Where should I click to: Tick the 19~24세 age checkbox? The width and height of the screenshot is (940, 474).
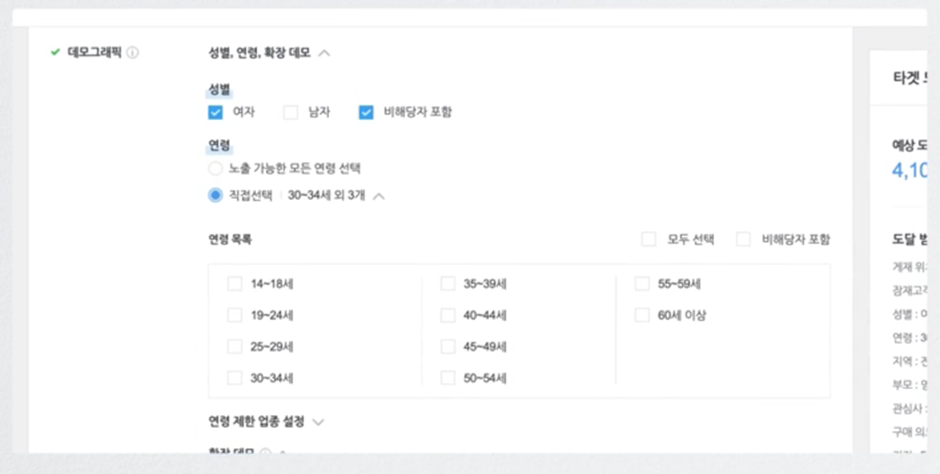coord(234,315)
